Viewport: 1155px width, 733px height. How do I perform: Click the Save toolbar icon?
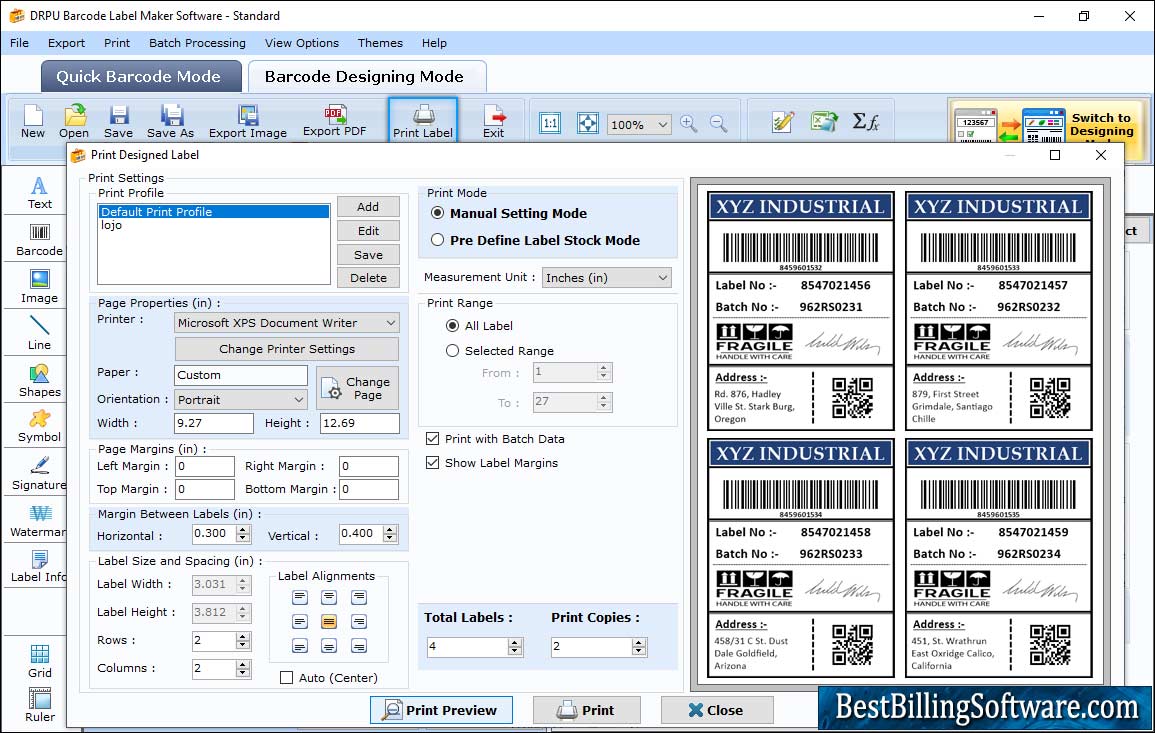(x=118, y=121)
